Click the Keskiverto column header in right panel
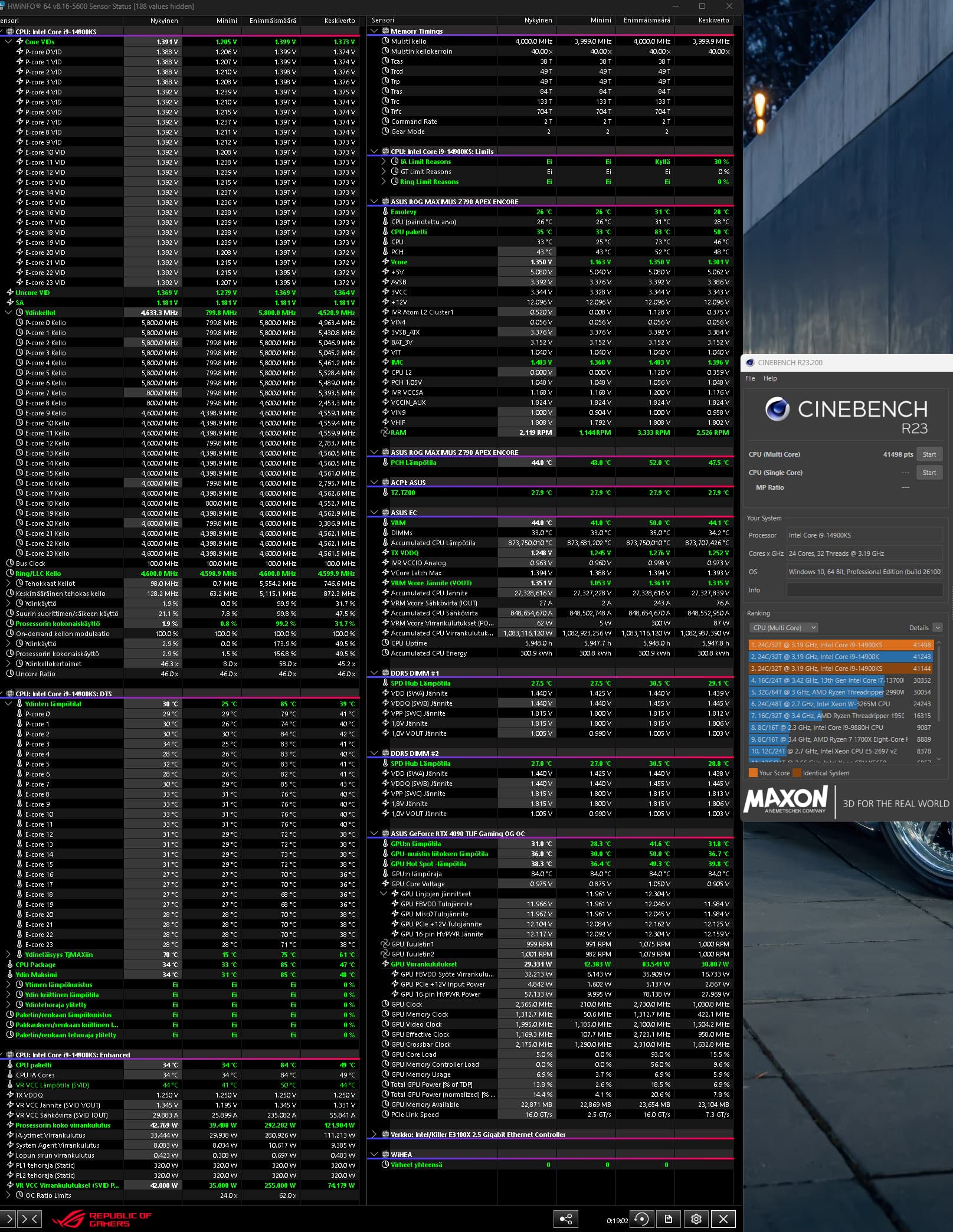The width and height of the screenshot is (953, 1232). pyautogui.click(x=714, y=20)
